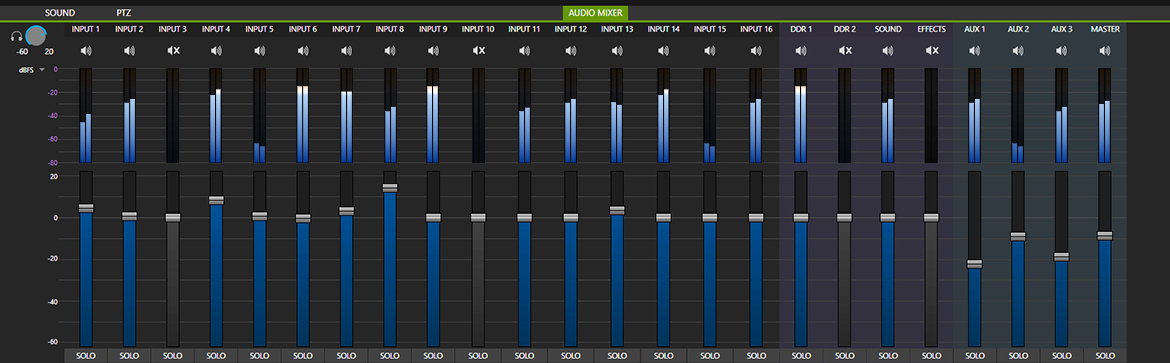Click SOLO under AUX 2

pos(1018,356)
